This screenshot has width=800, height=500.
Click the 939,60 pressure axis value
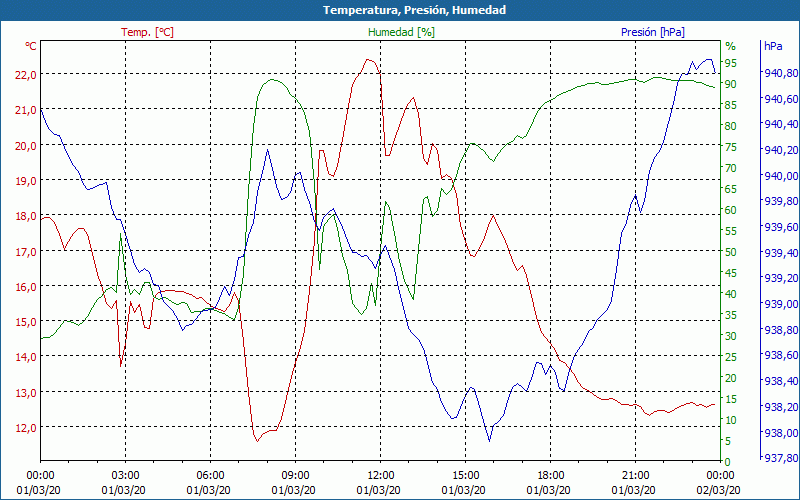(781, 227)
